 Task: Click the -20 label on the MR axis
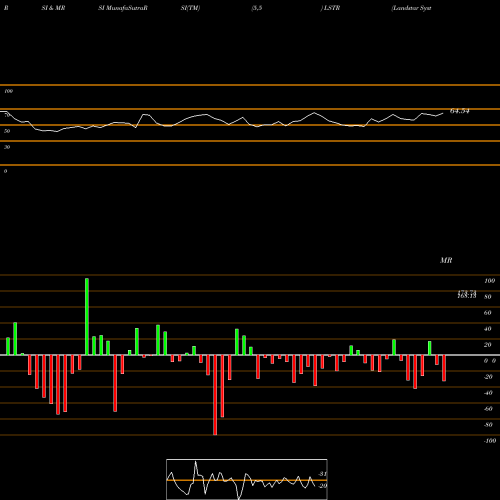pyautogui.click(x=488, y=377)
